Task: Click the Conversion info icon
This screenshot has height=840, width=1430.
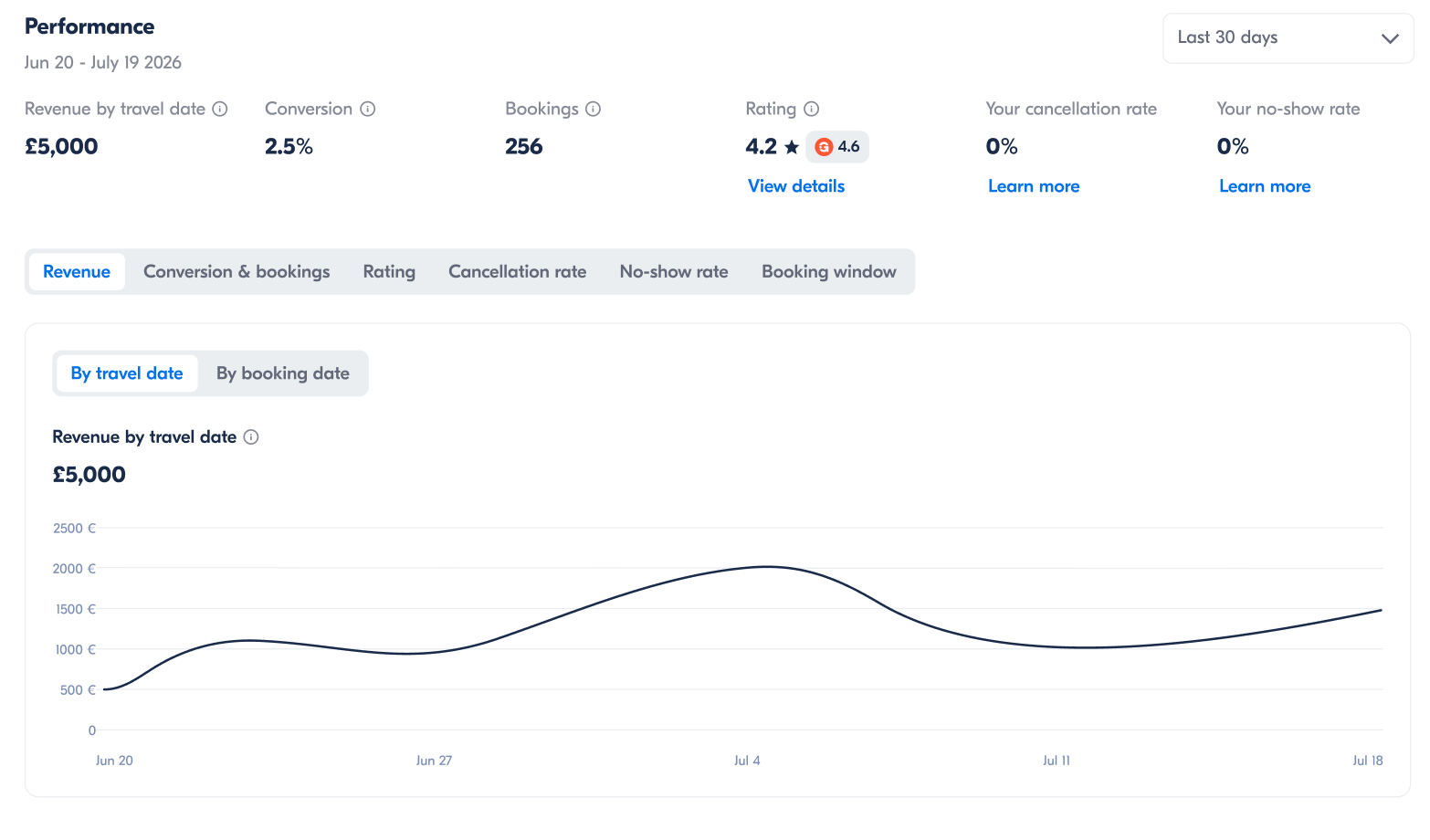Action: coord(368,109)
